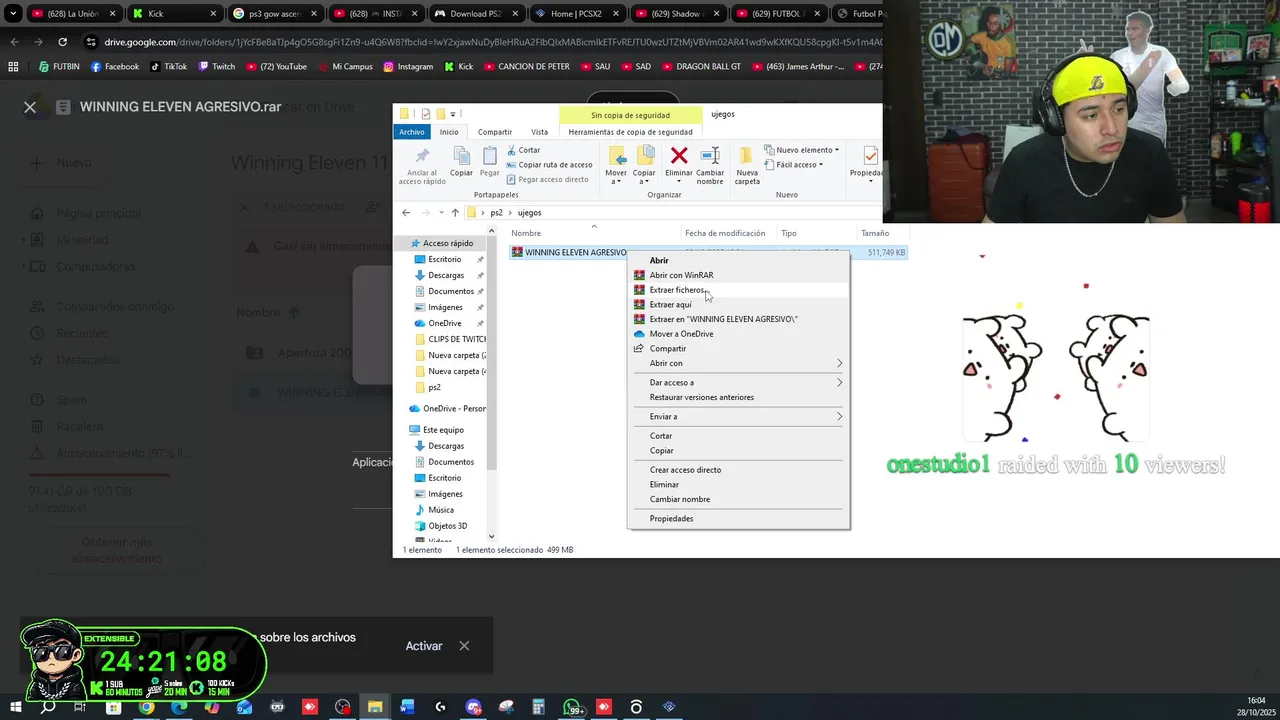Viewport: 1280px width, 720px height.
Task: Expand Abrir con submenu
Action: pos(738,363)
